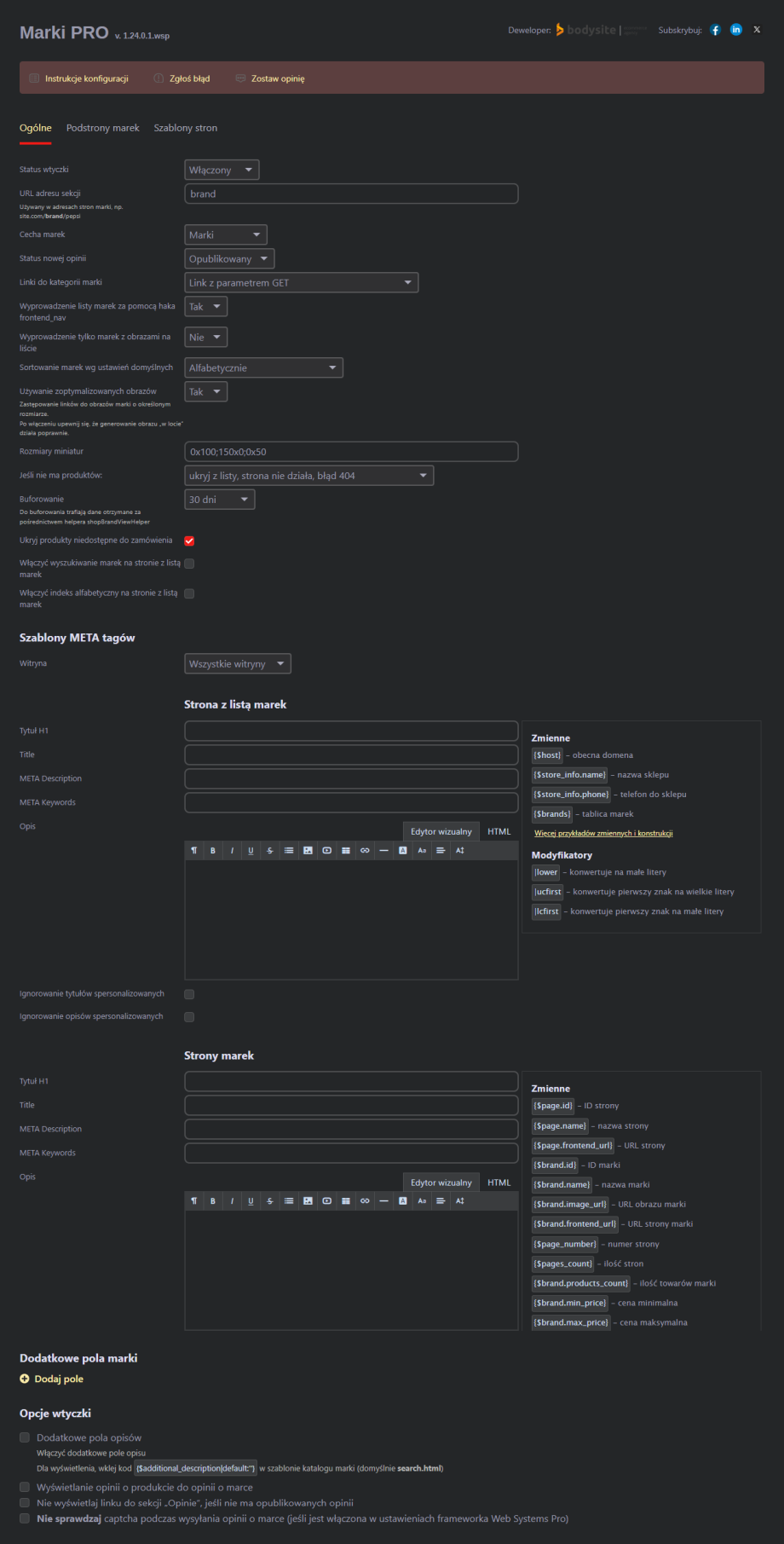Screen dimensions: 784x1544
Task: Insert link in the brand list page editor
Action: [x=365, y=851]
